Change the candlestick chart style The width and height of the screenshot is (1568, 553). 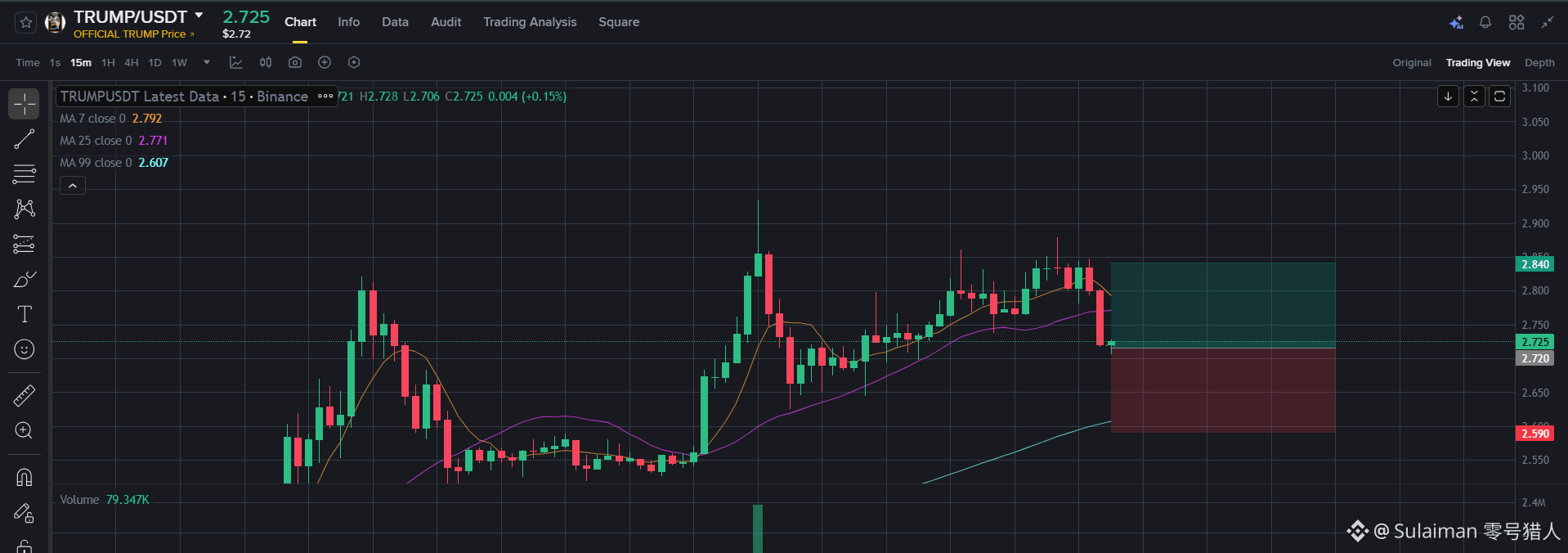(x=266, y=62)
